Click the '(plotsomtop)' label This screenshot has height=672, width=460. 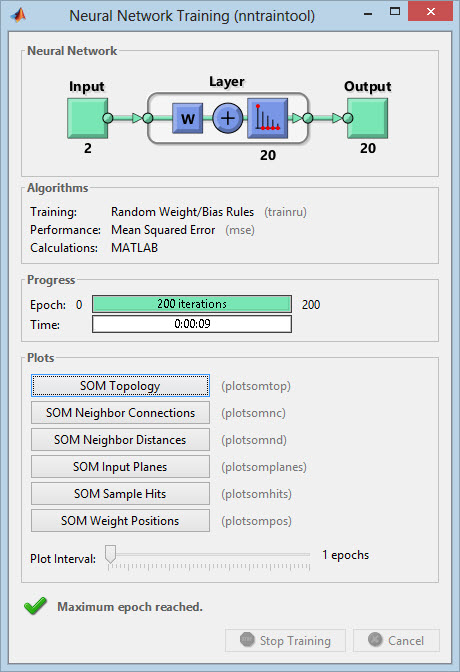tap(256, 386)
